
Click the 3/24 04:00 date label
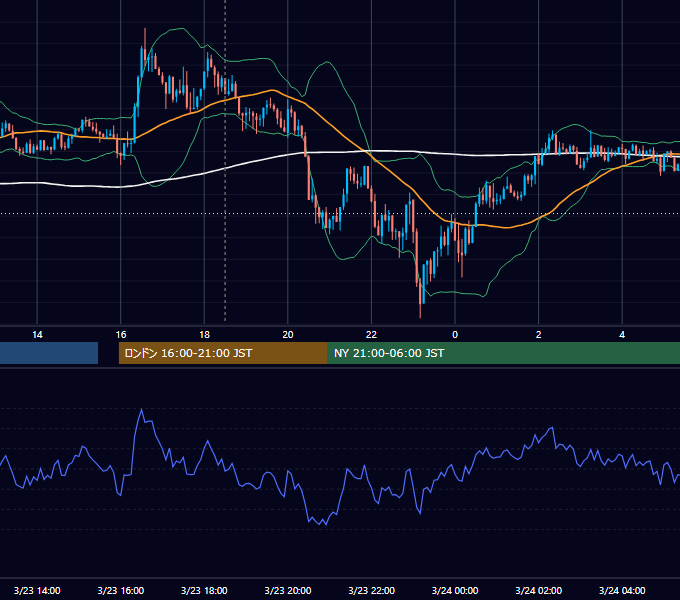point(622,590)
